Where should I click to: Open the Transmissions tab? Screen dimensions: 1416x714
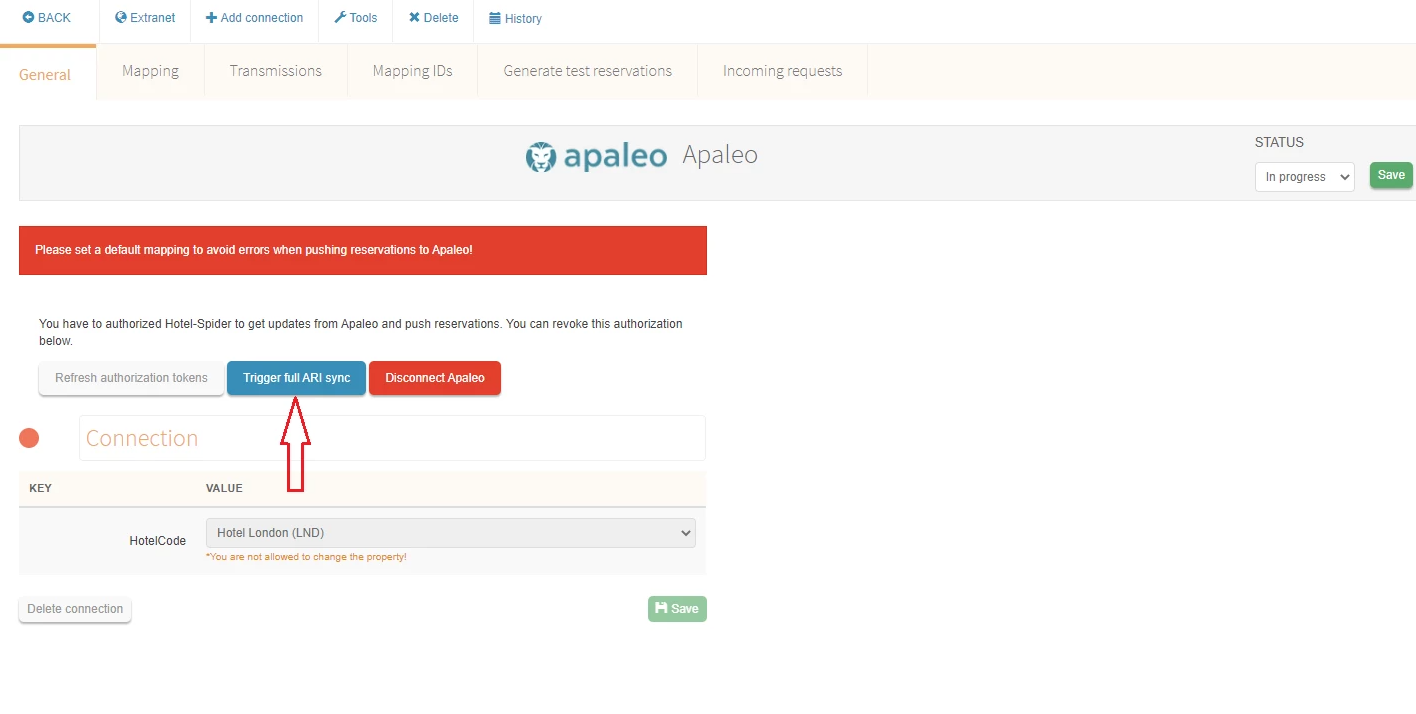point(275,71)
